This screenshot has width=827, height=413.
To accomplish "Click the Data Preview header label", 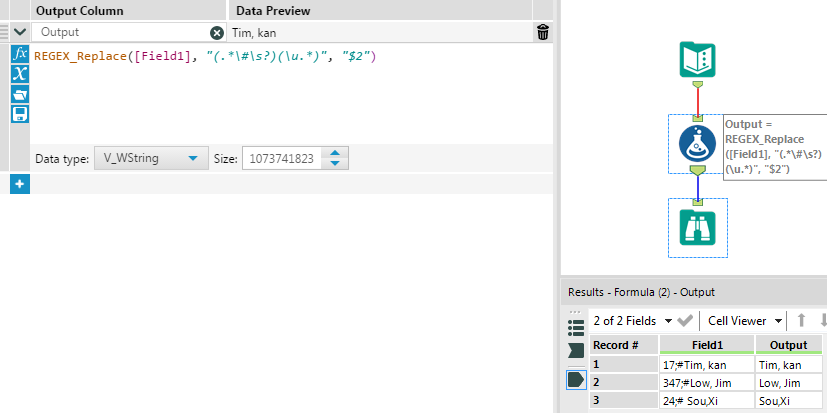I will (273, 11).
